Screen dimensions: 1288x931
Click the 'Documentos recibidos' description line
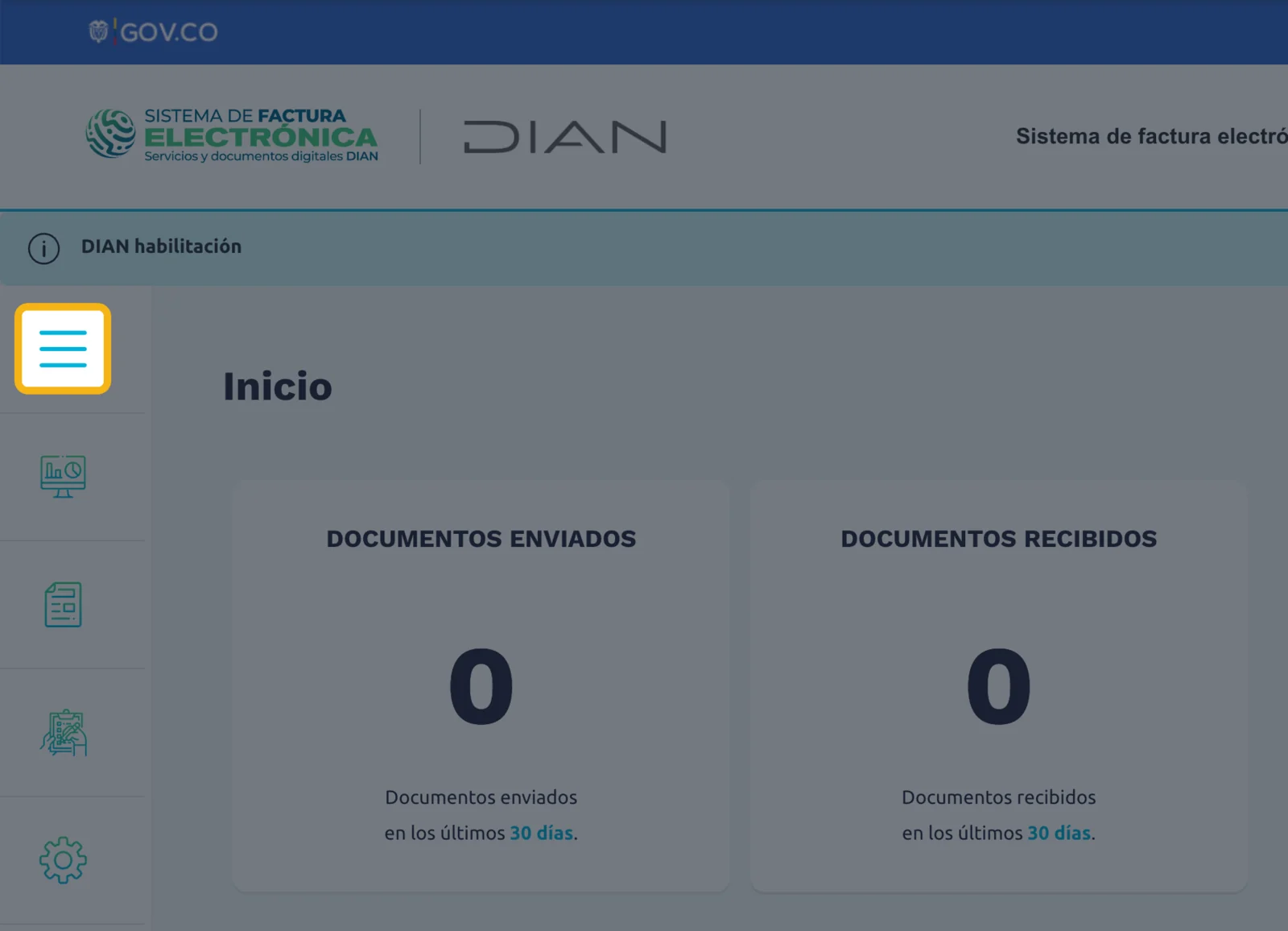[x=999, y=797]
